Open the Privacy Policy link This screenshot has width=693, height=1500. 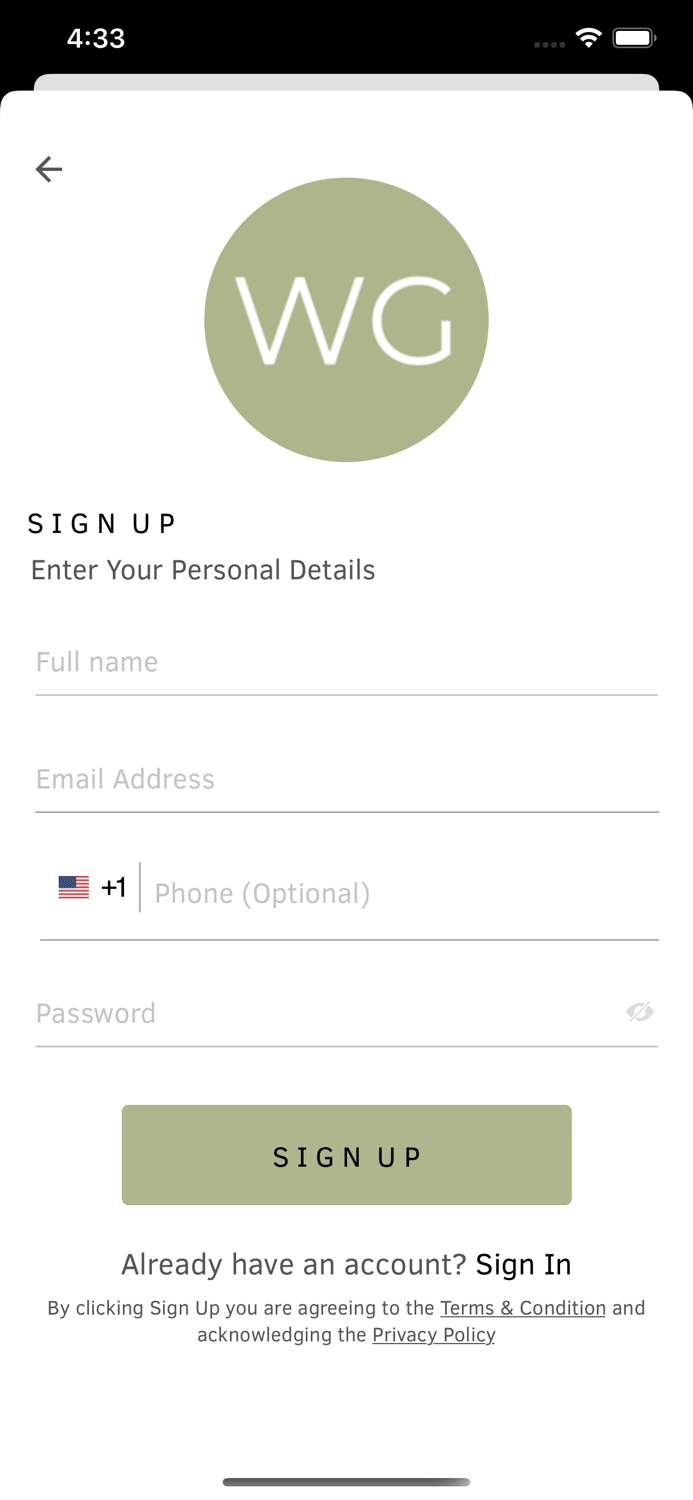pyautogui.click(x=433, y=1335)
